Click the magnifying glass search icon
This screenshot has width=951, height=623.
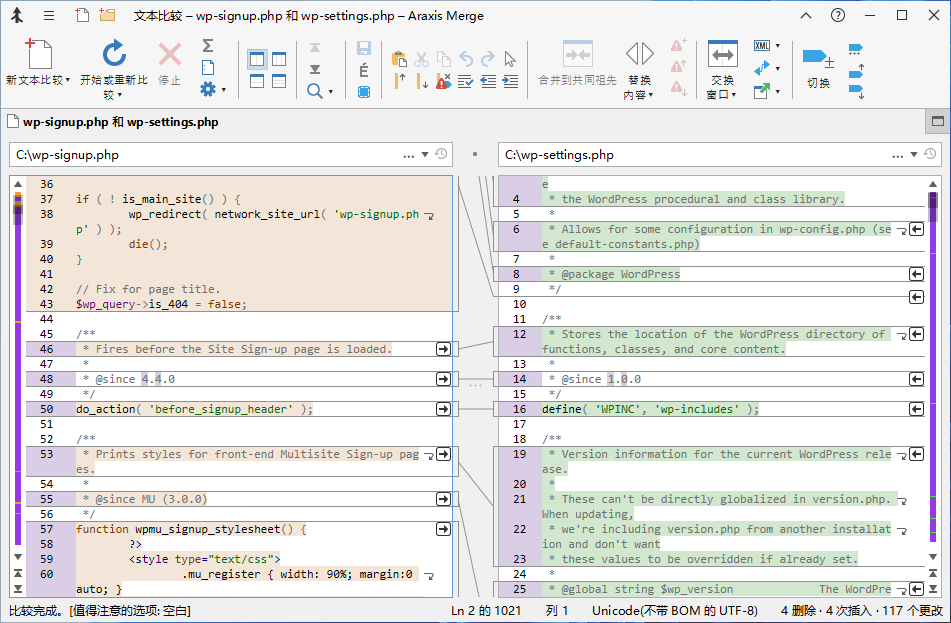[x=314, y=91]
